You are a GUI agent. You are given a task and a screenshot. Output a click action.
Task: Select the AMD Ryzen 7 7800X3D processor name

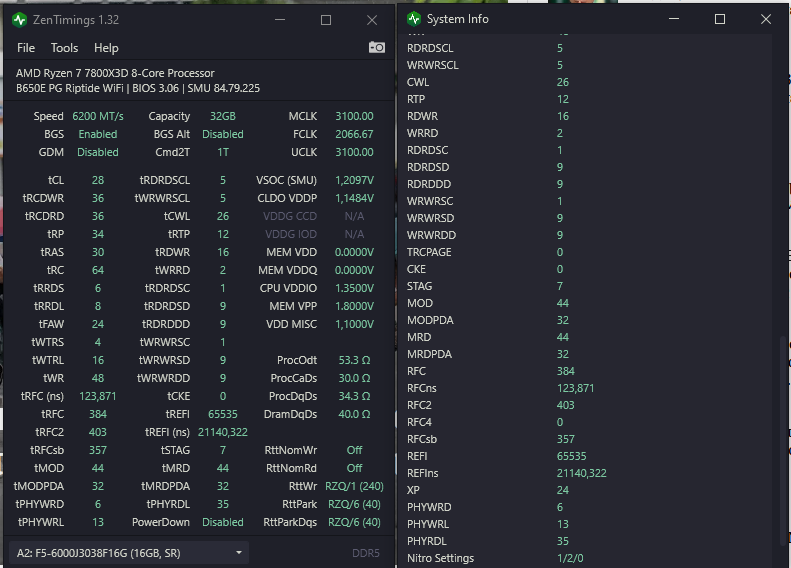tap(115, 73)
